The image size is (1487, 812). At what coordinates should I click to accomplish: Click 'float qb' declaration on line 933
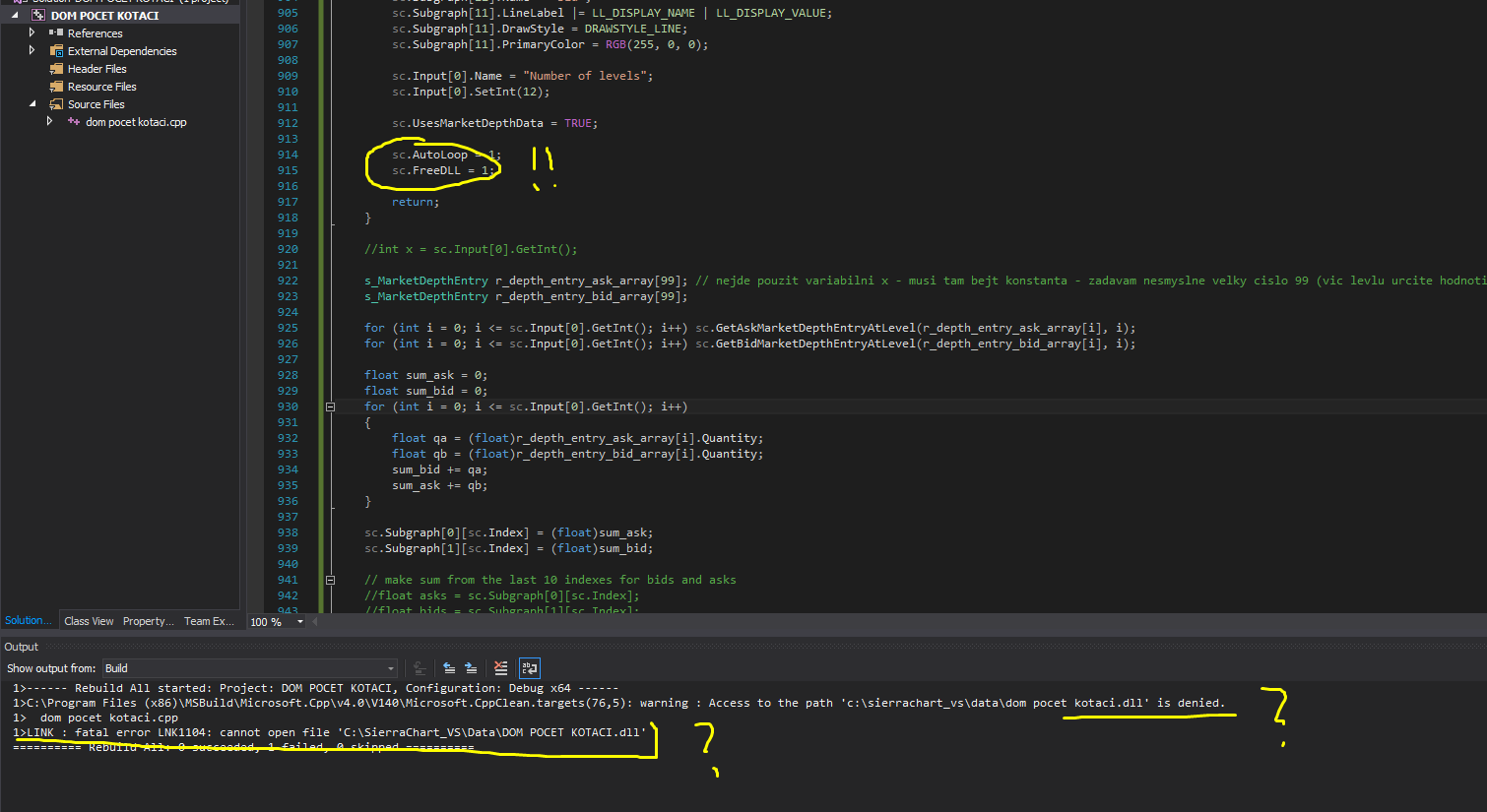(577, 454)
